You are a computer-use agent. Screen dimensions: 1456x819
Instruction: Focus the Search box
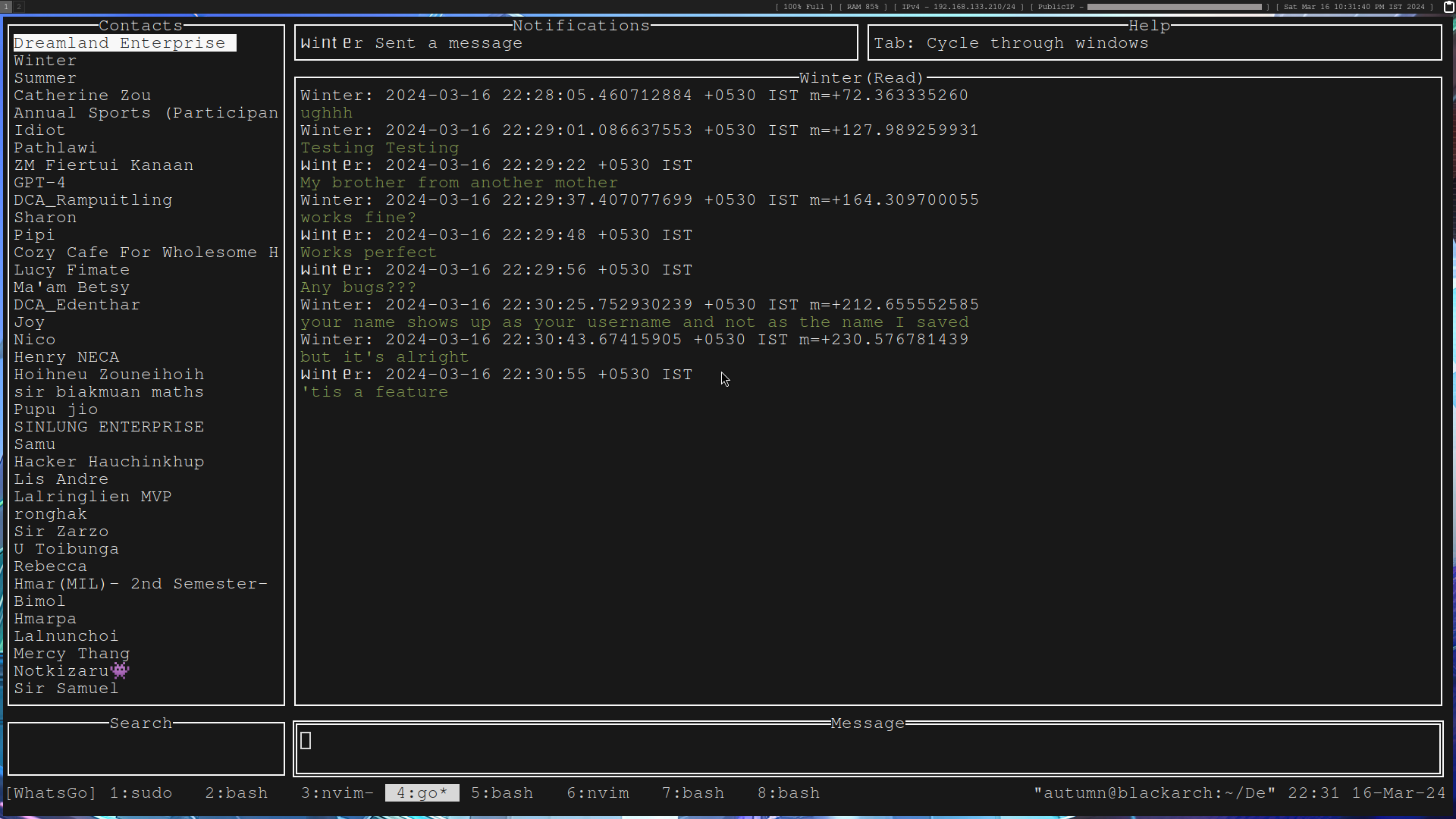pos(146,748)
